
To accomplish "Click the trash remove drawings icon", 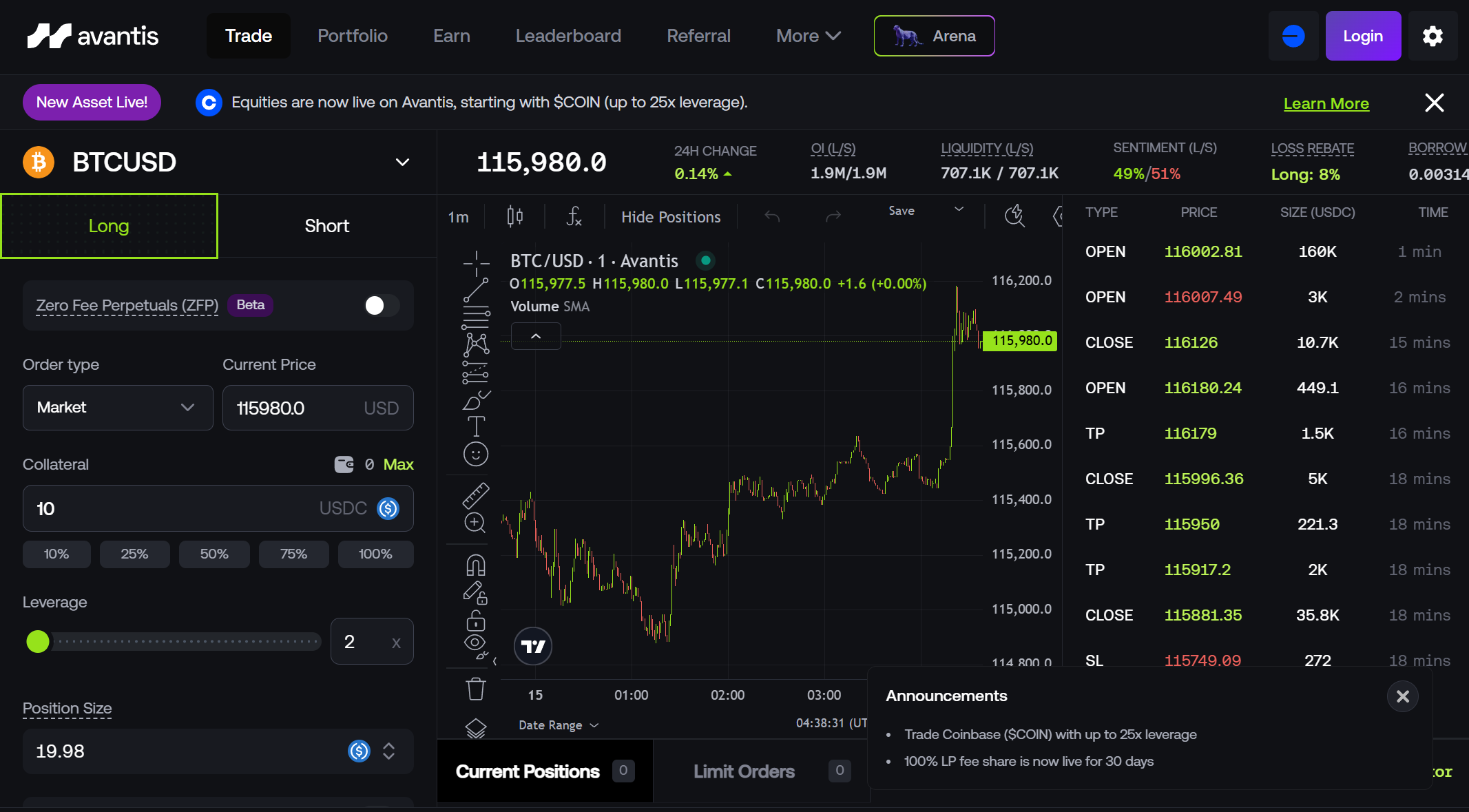I will pyautogui.click(x=475, y=689).
